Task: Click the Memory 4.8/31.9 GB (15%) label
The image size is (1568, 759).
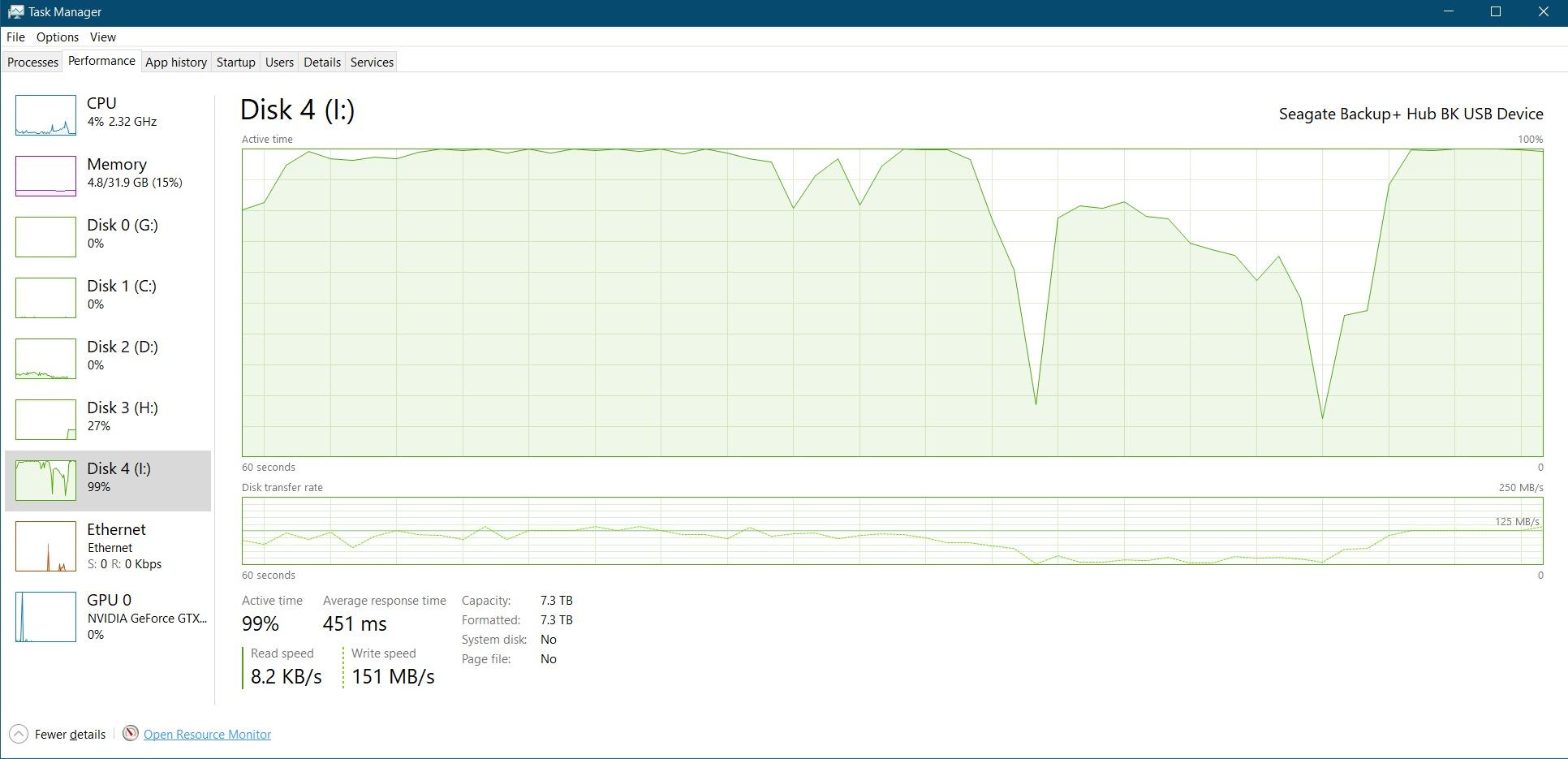Action: pos(135,173)
